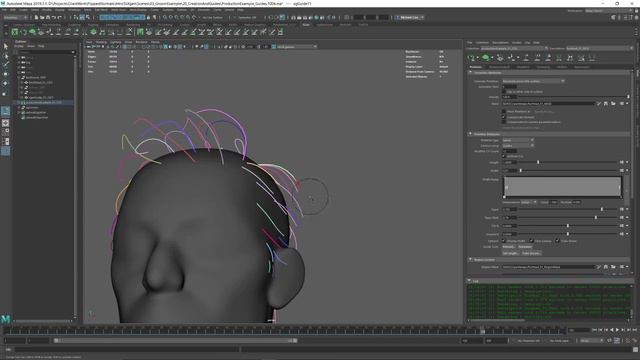Click the Redo arrow on status line
This screenshot has height=360, width=640.
pyautogui.click(x=60, y=18)
